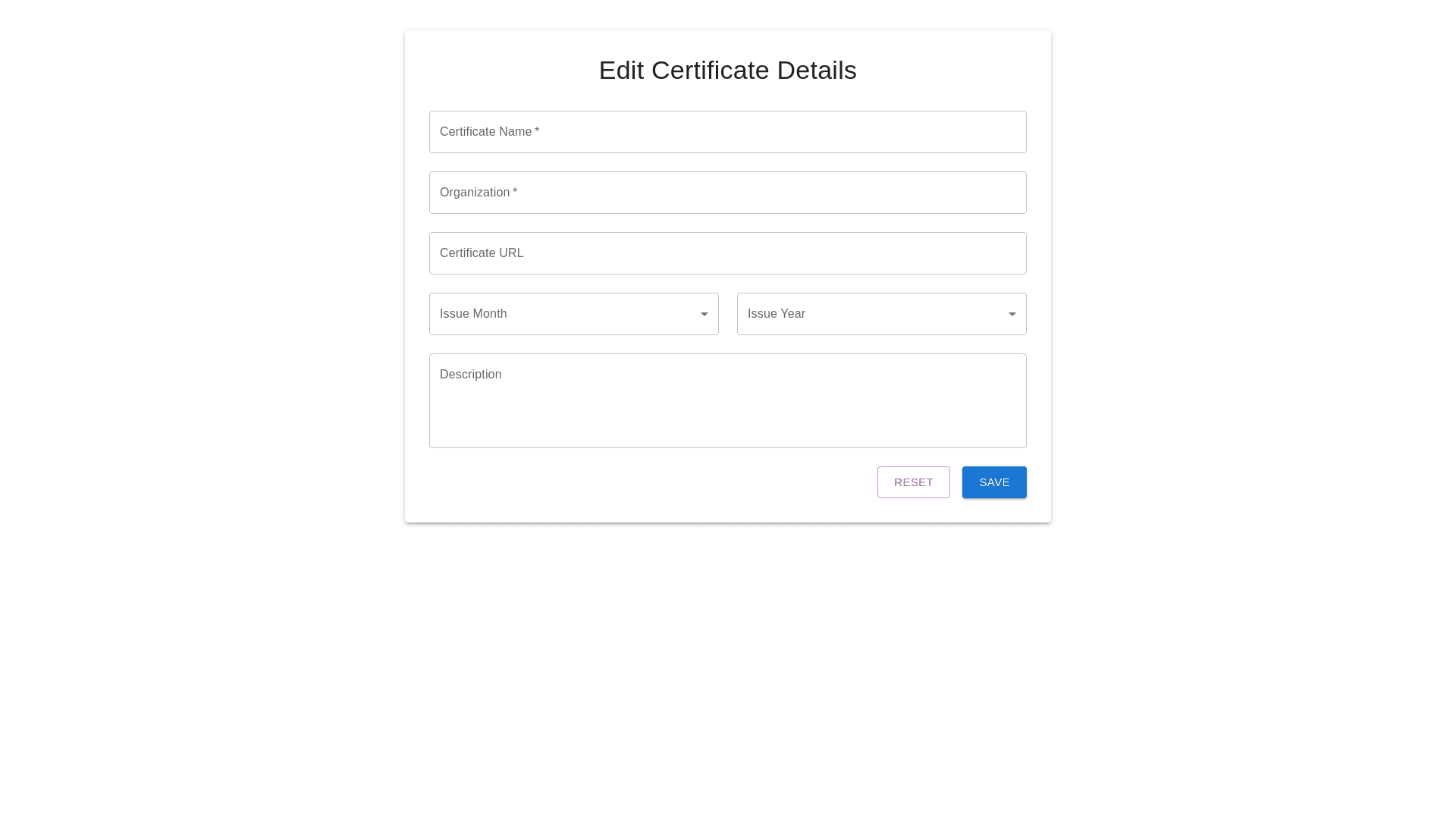The image size is (1456, 819).
Task: Click the Issue Year caret arrow icon
Action: pos(1012,314)
